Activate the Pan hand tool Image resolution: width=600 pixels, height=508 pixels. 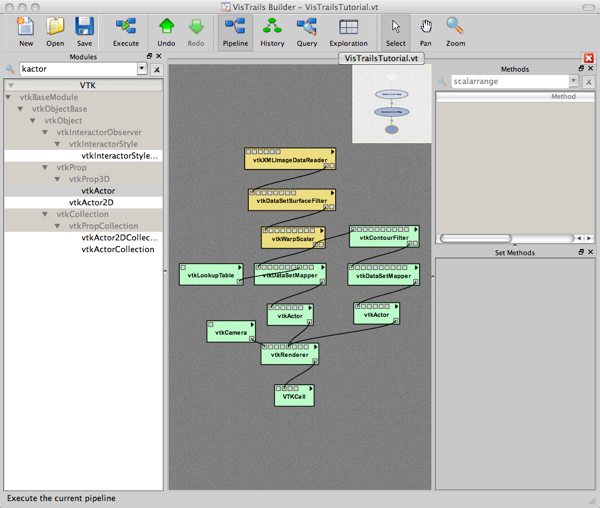[426, 32]
